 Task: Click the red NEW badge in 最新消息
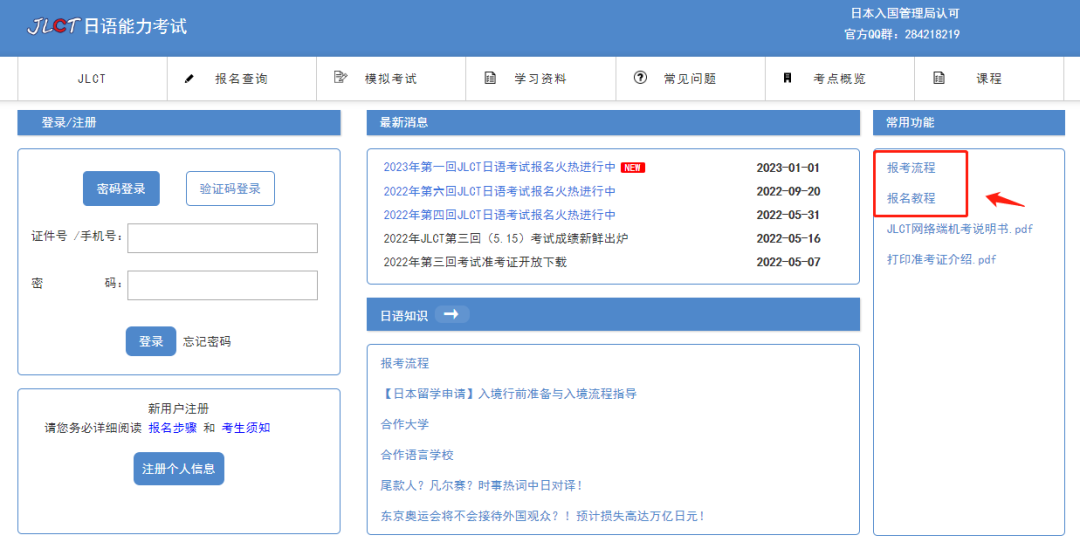point(632,167)
